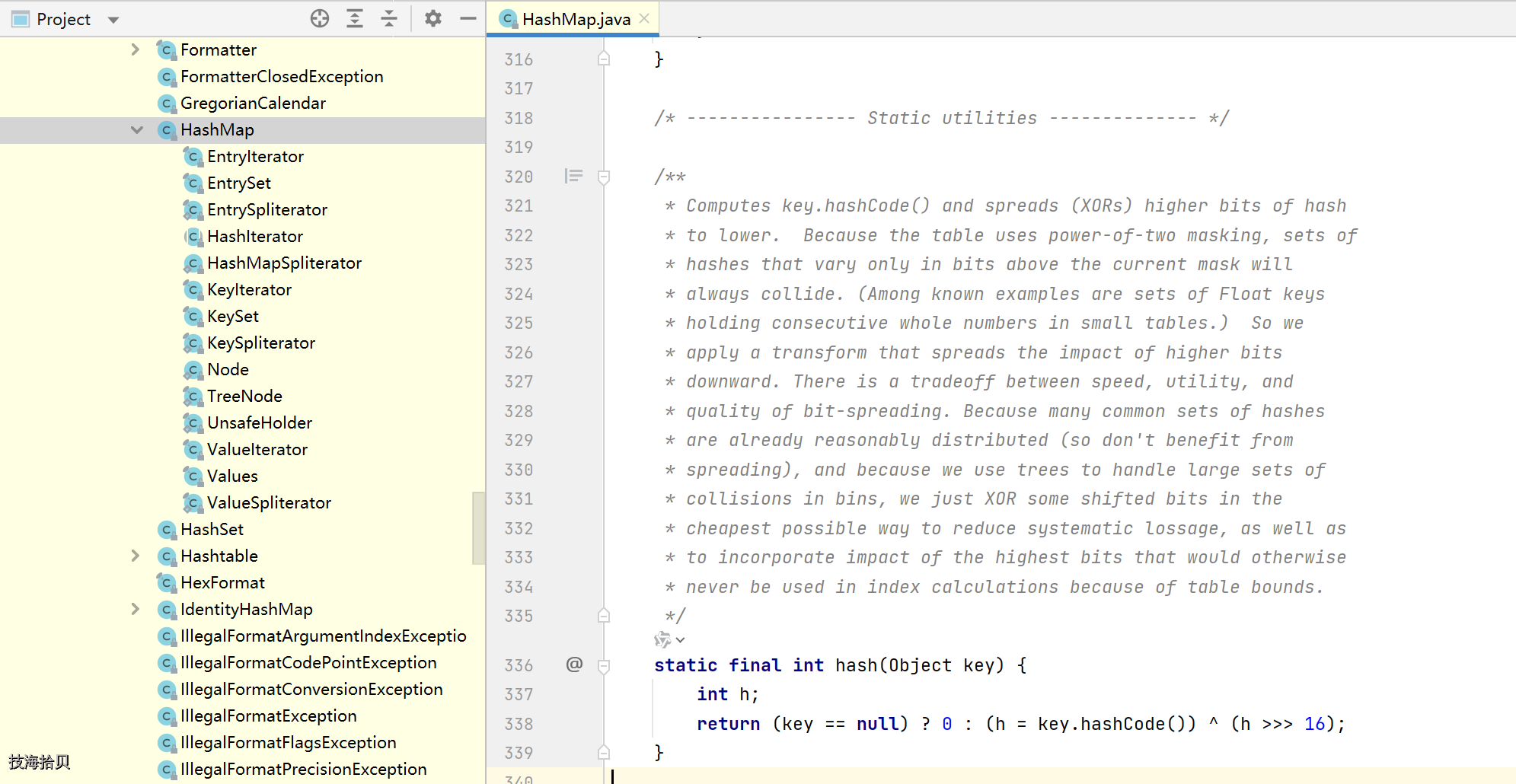Open the EntrySet inner class

[239, 183]
